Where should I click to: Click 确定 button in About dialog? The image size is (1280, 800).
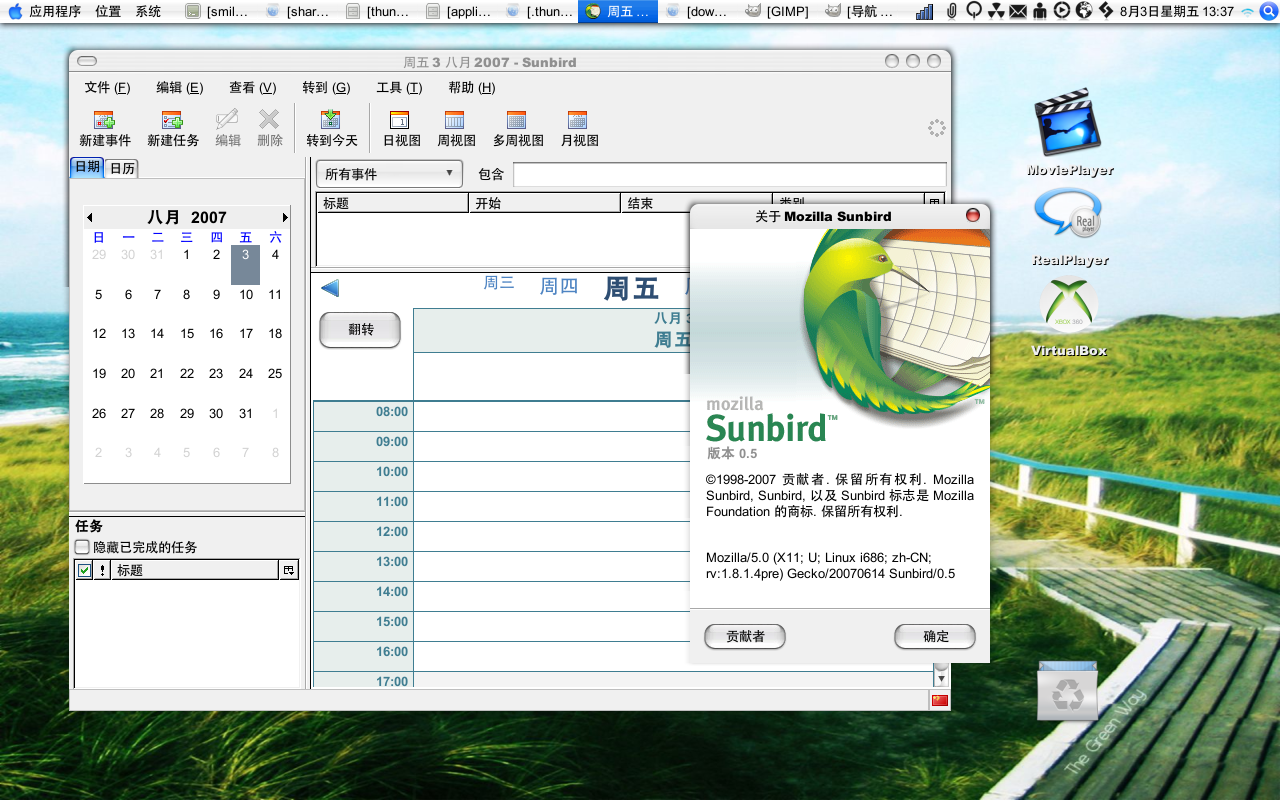pos(935,636)
